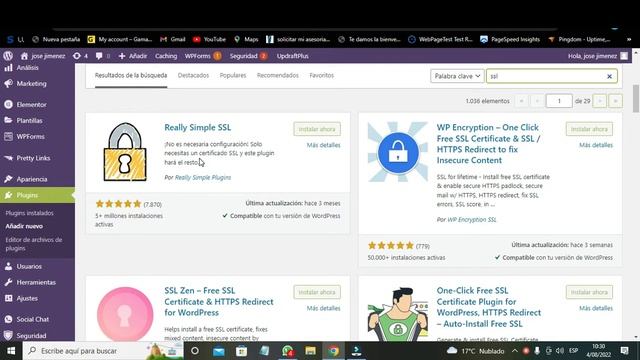Open the Palabra clave dropdown
640x360 pixels.
tap(457, 76)
